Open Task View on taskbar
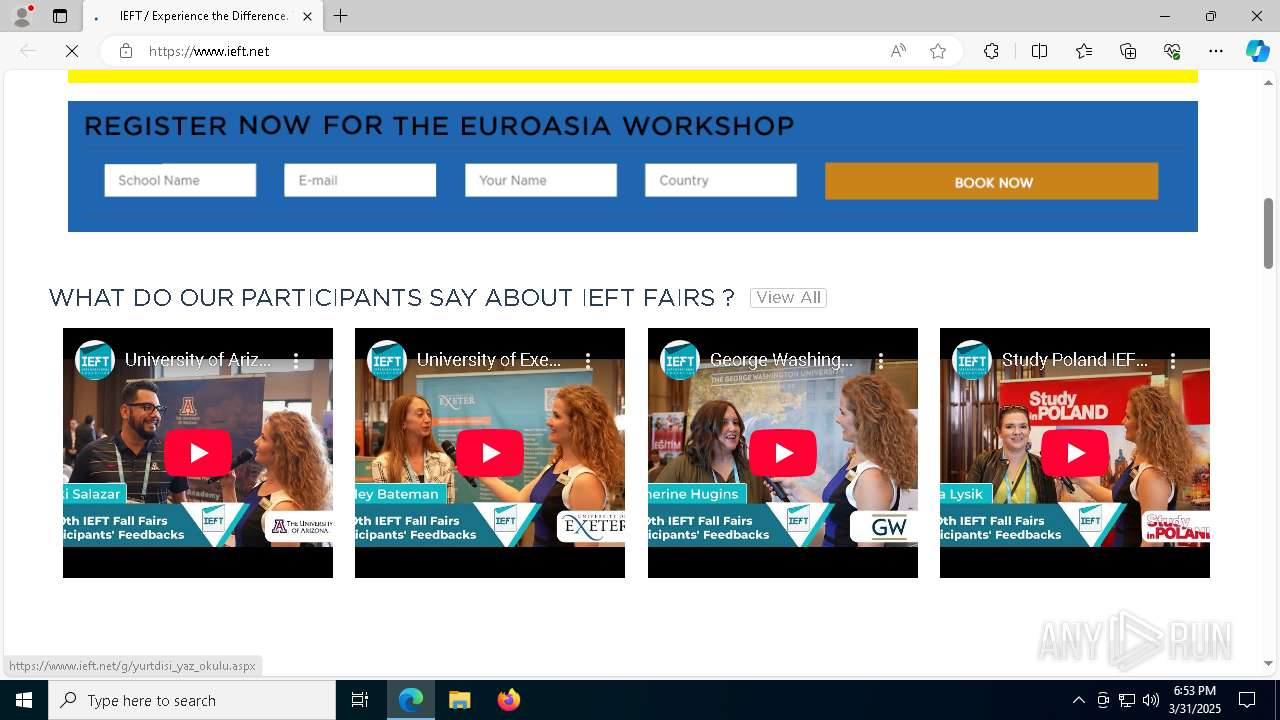 click(360, 700)
